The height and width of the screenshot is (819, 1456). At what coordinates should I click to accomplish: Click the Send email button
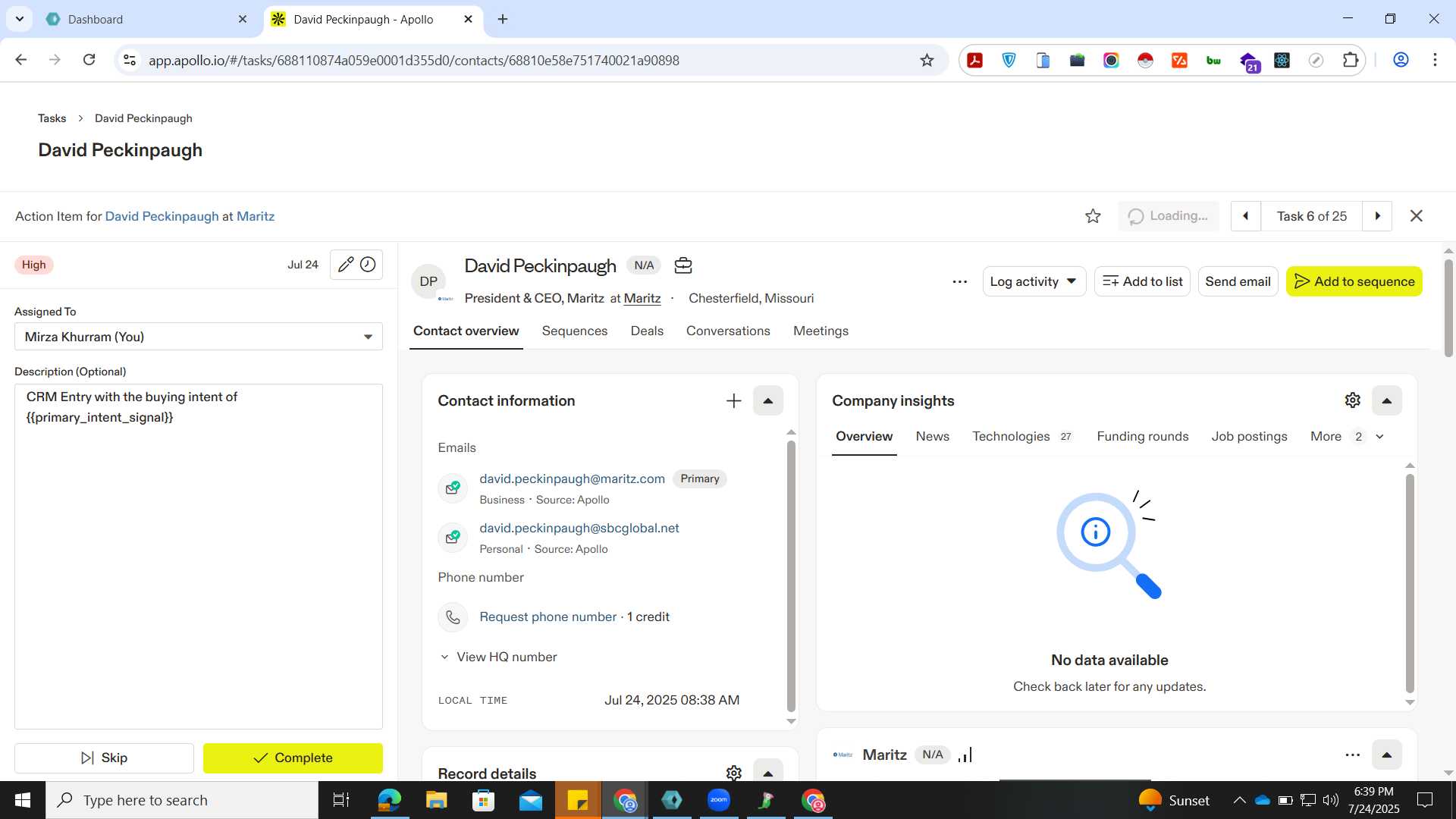click(x=1238, y=281)
